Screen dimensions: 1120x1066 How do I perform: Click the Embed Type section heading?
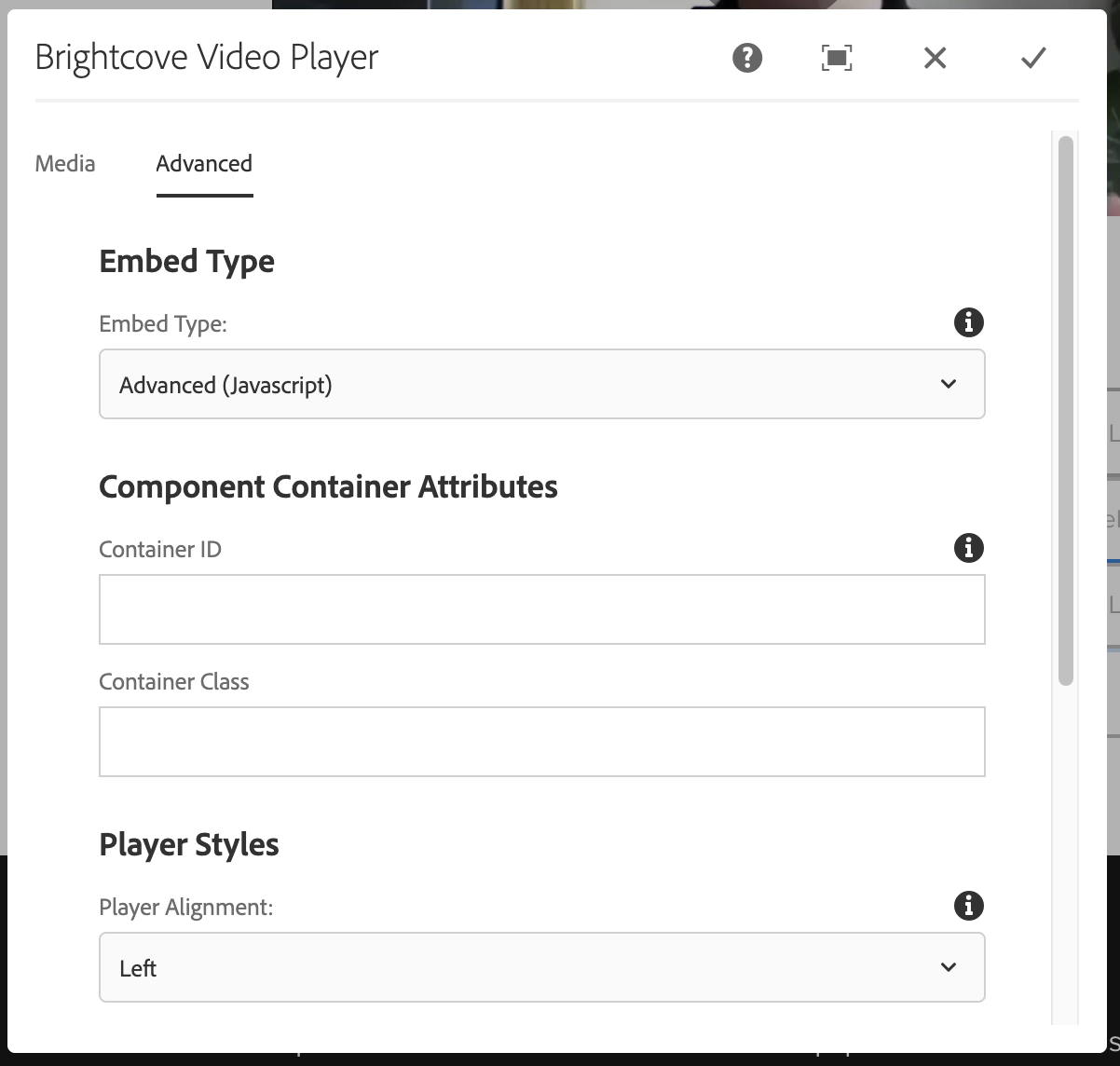[x=186, y=262]
